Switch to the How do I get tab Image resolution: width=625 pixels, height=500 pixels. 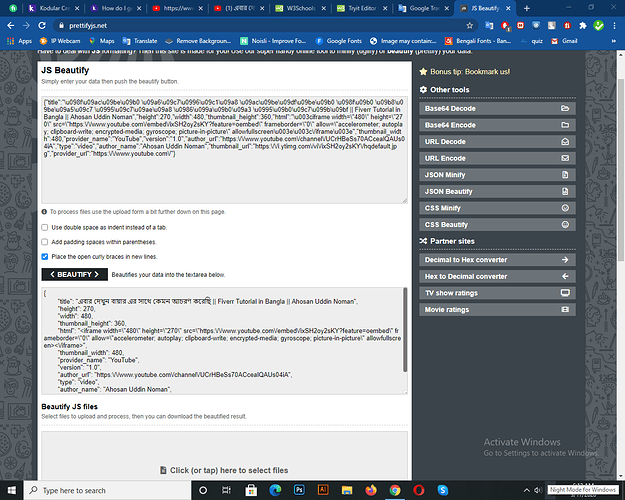point(116,8)
